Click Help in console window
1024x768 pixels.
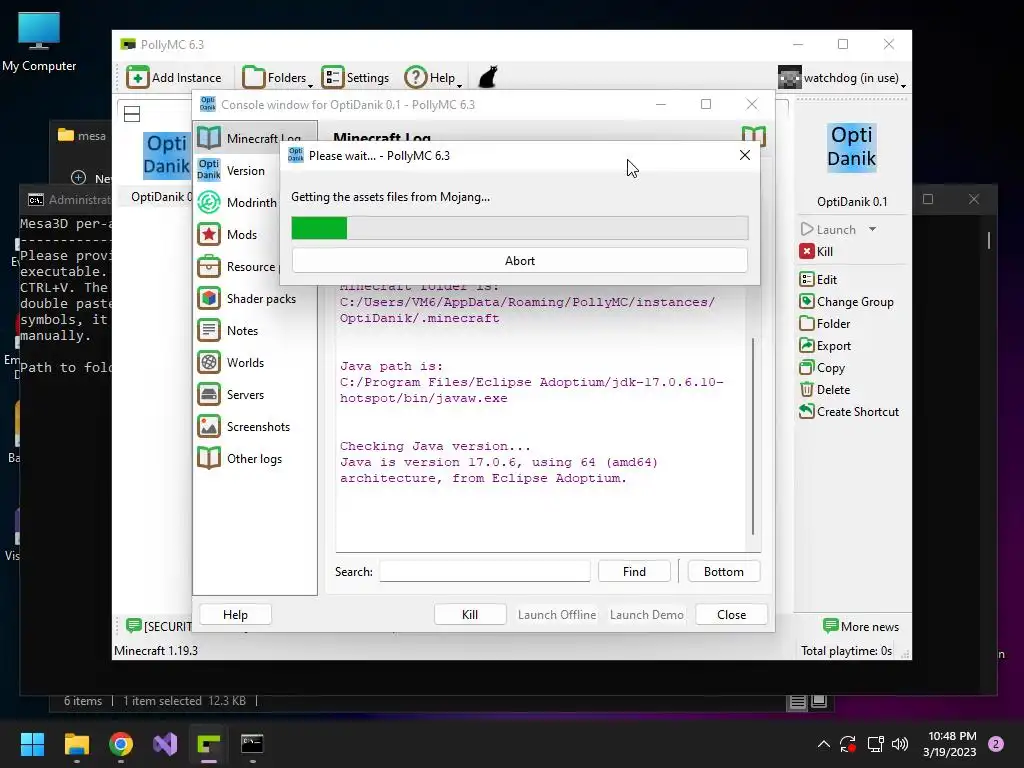(x=235, y=615)
